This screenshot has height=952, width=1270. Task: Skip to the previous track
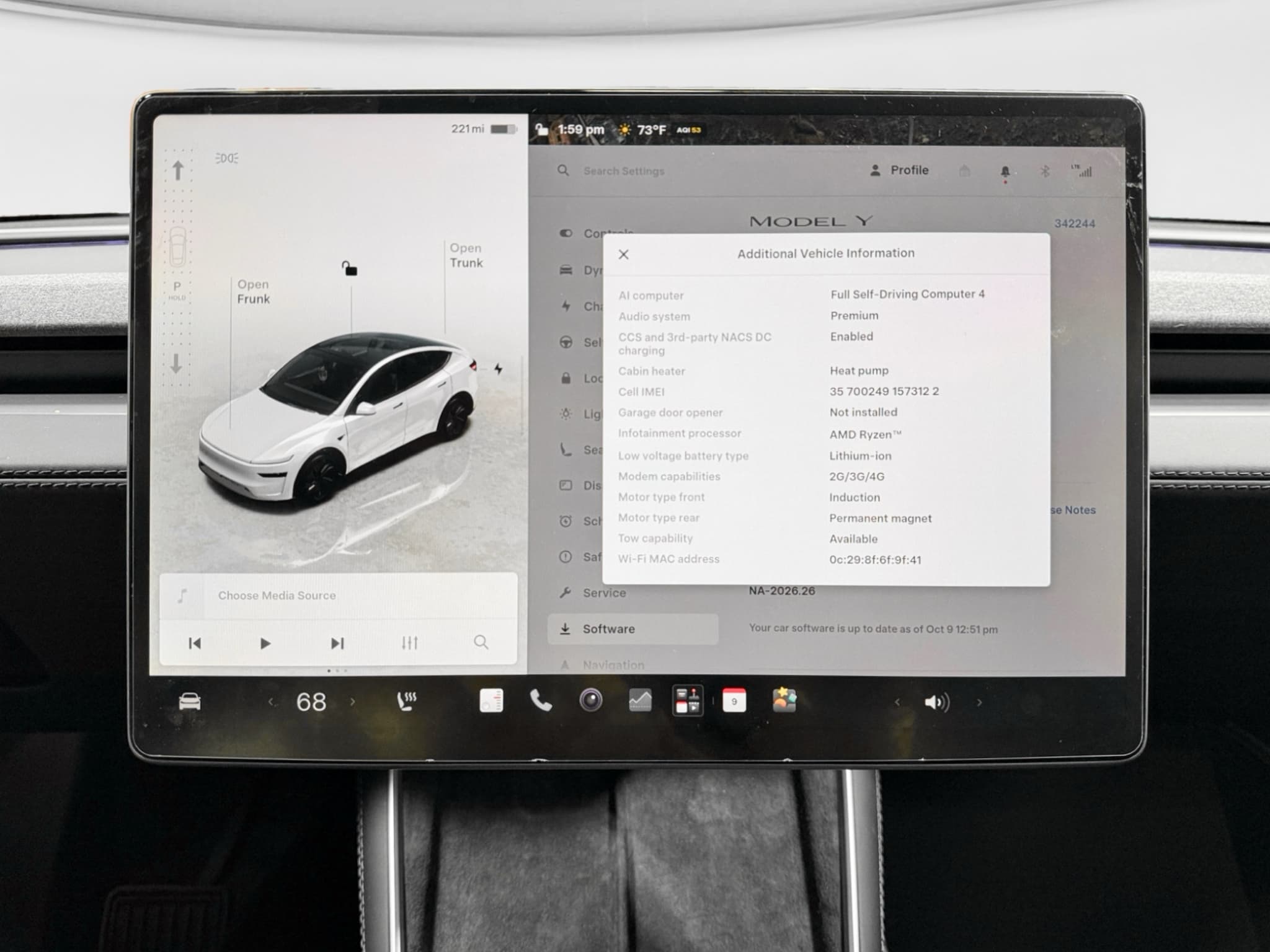[195, 643]
